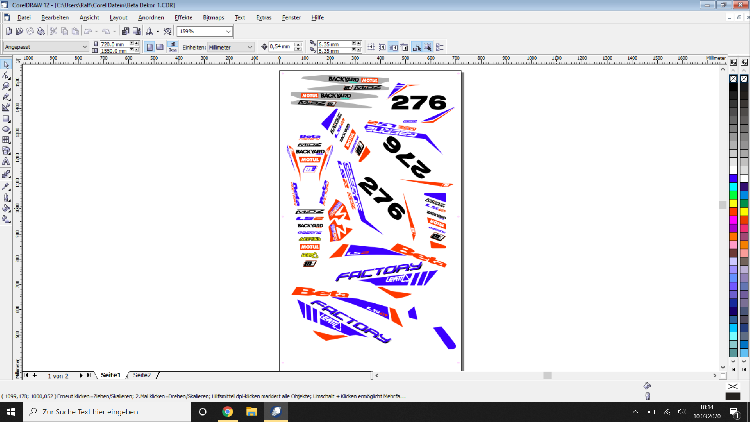Click the New document icon
The width and height of the screenshot is (750, 422).
click(x=9, y=31)
